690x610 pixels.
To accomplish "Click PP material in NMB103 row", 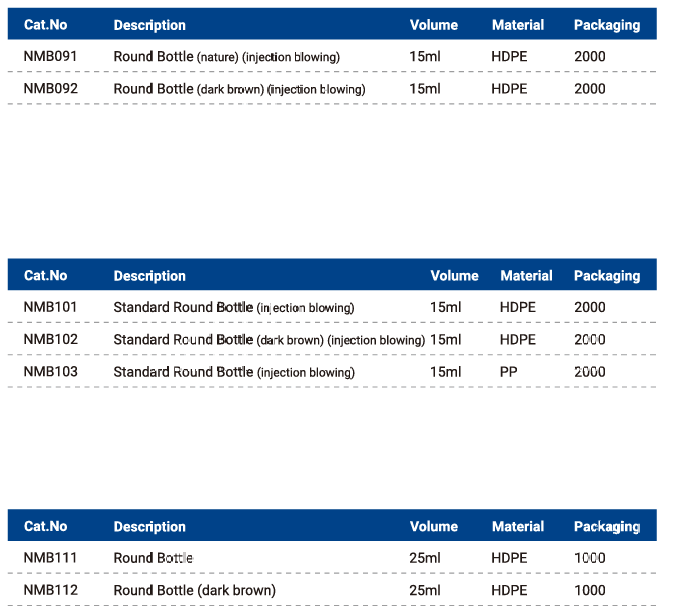I will click(509, 371).
